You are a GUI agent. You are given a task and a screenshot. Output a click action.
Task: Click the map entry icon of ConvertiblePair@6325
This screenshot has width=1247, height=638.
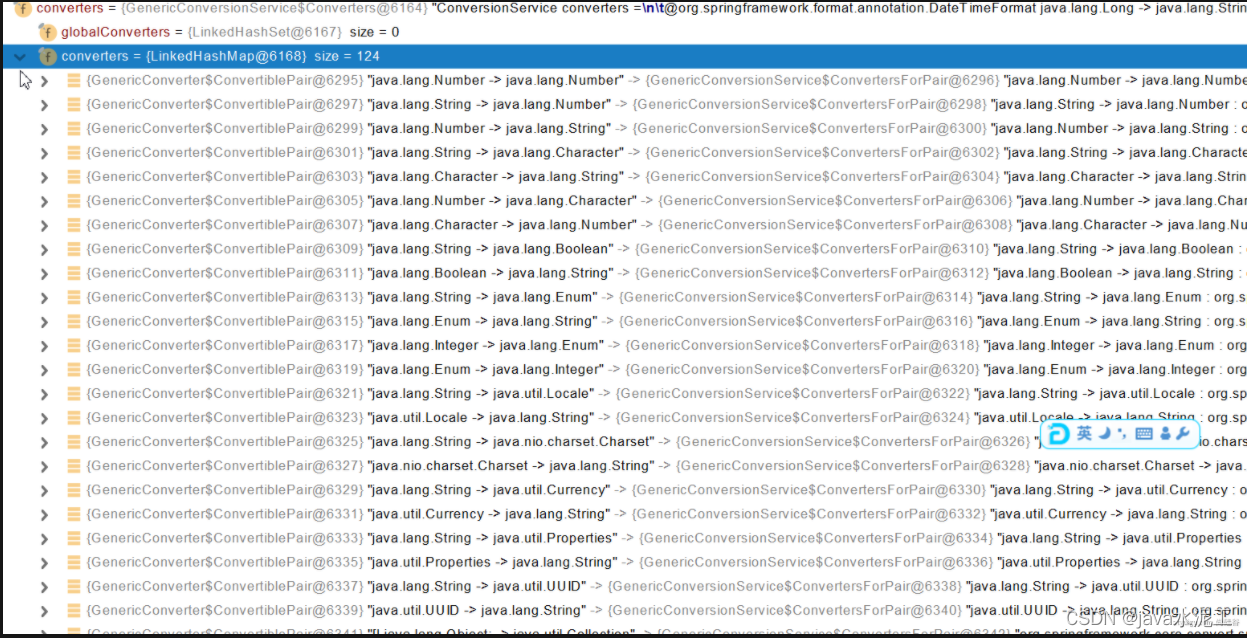pos(73,441)
